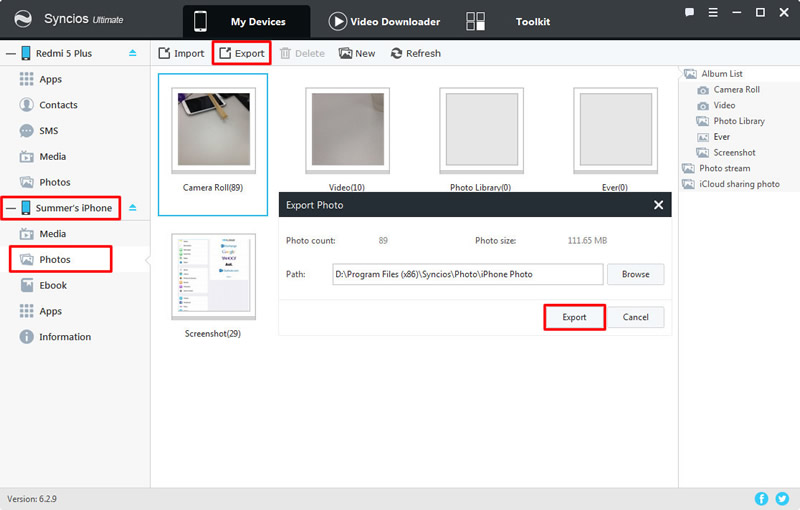Viewport: 800px width, 510px height.
Task: Click the Syncios logo icon
Action: click(23, 19)
